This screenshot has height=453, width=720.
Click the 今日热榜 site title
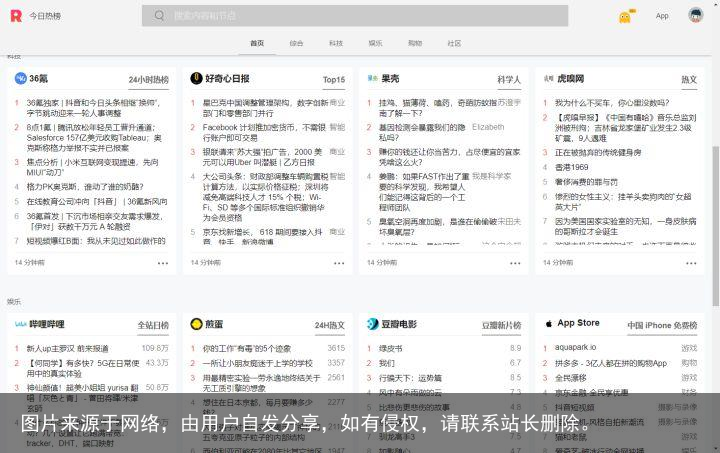pyautogui.click(x=45, y=16)
